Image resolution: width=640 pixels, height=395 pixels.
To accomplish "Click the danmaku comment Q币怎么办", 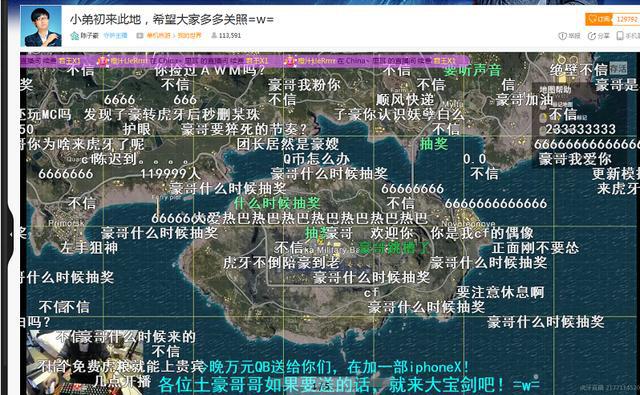I will [x=316, y=159].
